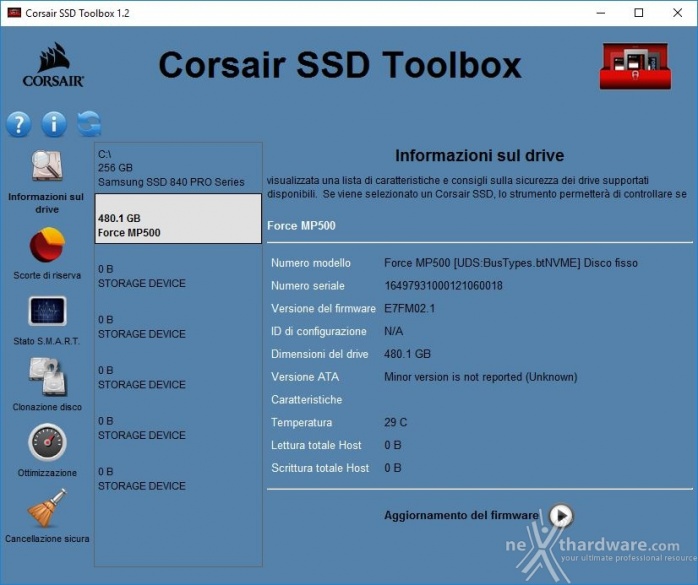Click Dimensioni del drive value 480.1 GB
Image resolution: width=698 pixels, height=585 pixels.
click(407, 354)
